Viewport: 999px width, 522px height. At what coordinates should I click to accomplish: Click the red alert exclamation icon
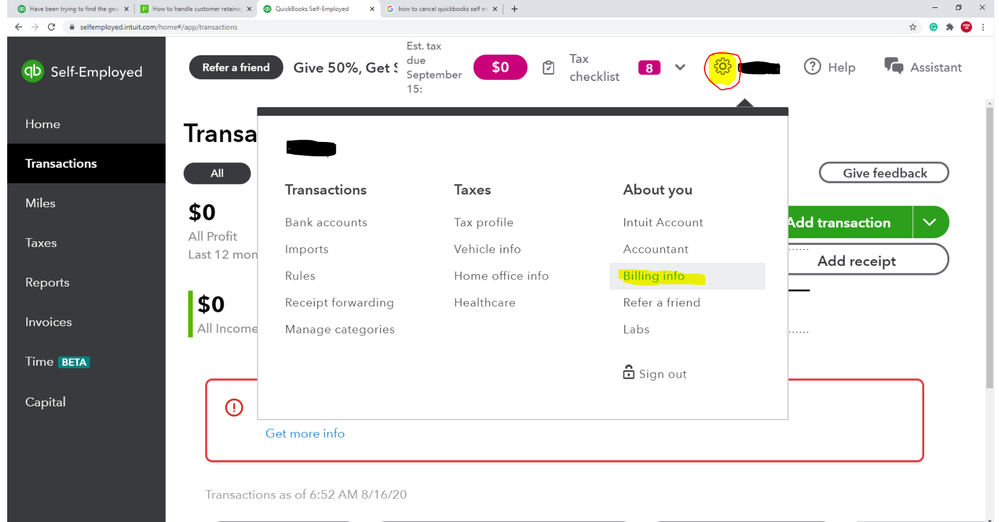(234, 407)
